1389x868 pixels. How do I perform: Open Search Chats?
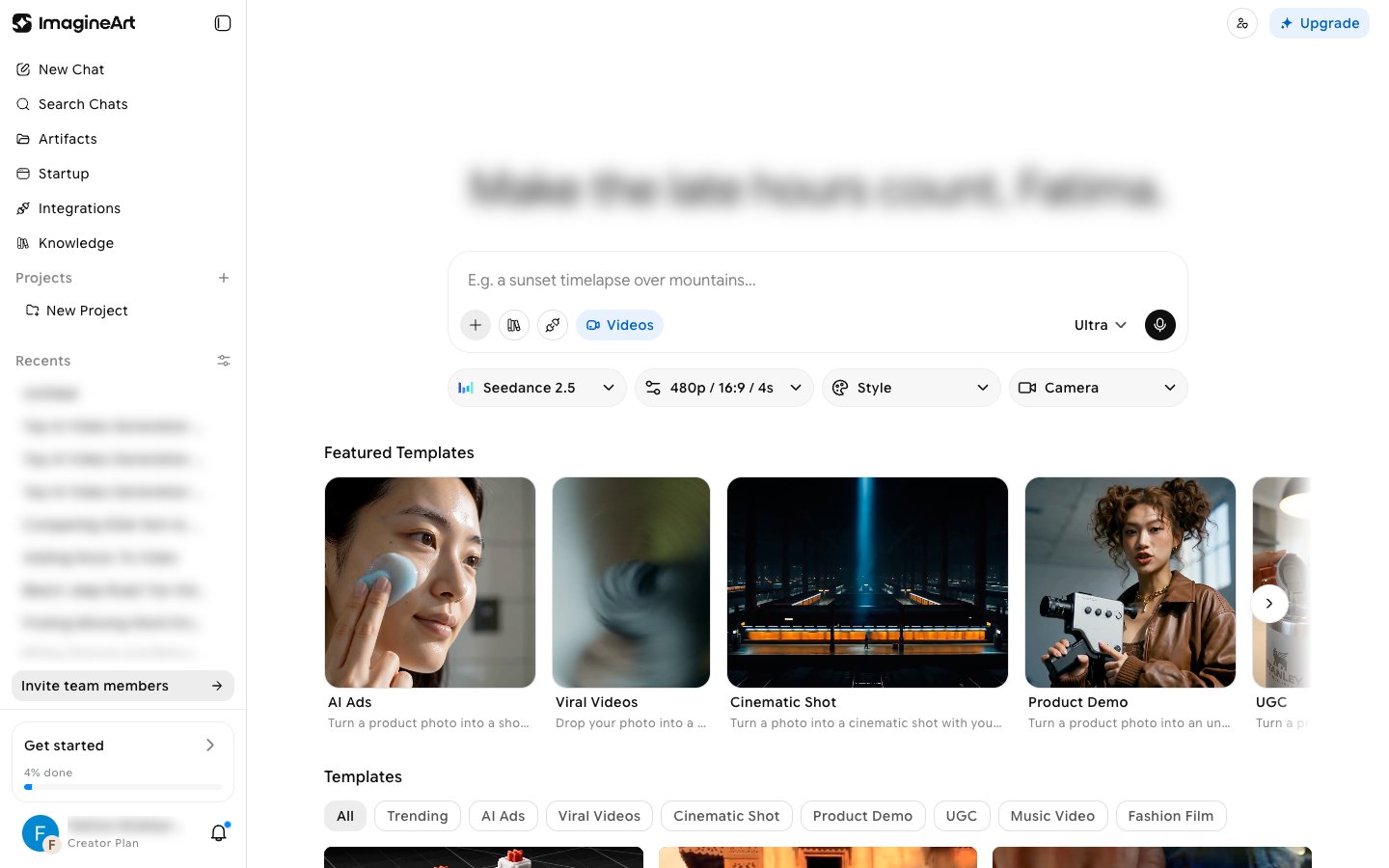coord(123,104)
